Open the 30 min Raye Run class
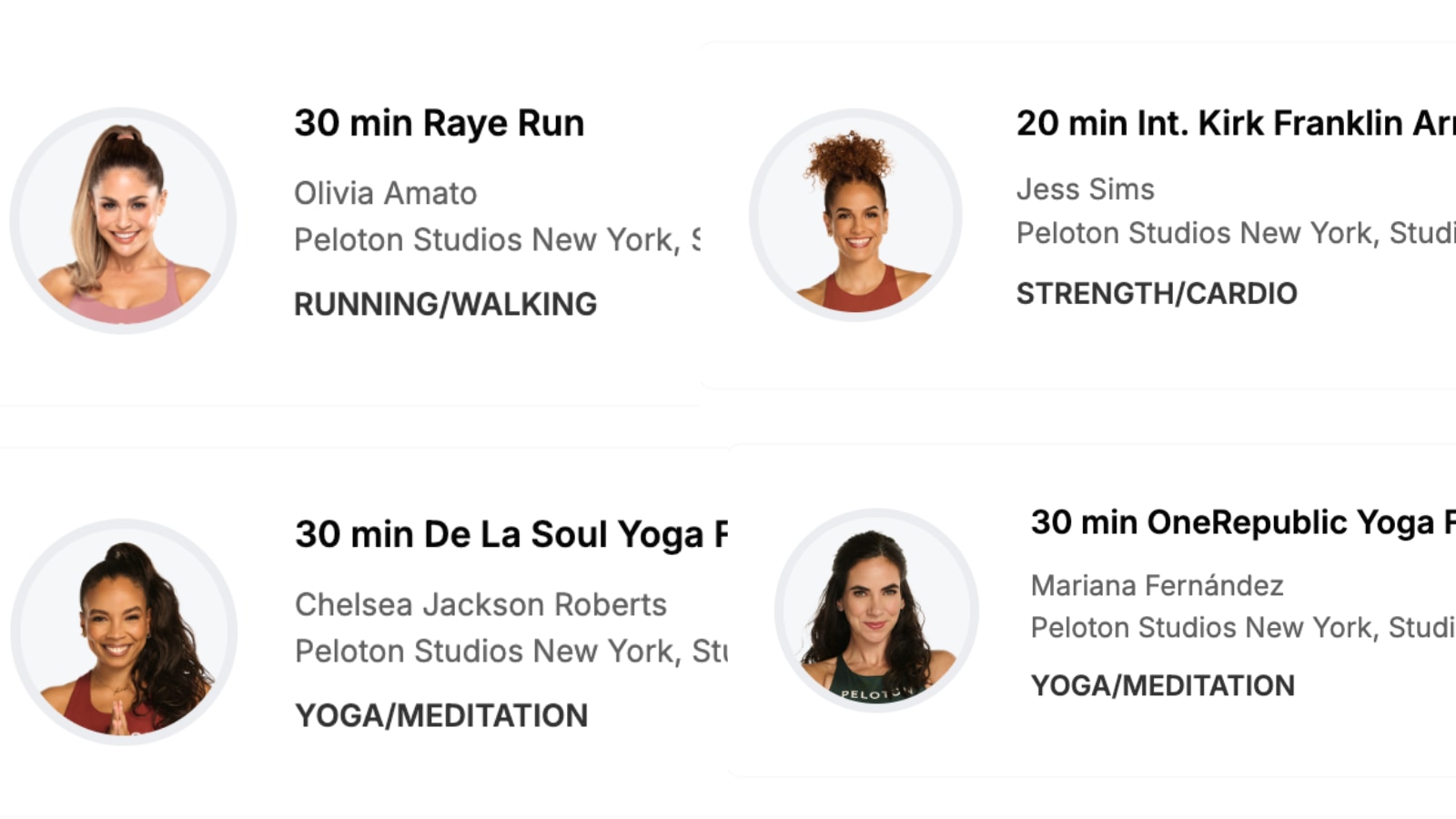Screen dimensions: 1456x819 point(439,123)
